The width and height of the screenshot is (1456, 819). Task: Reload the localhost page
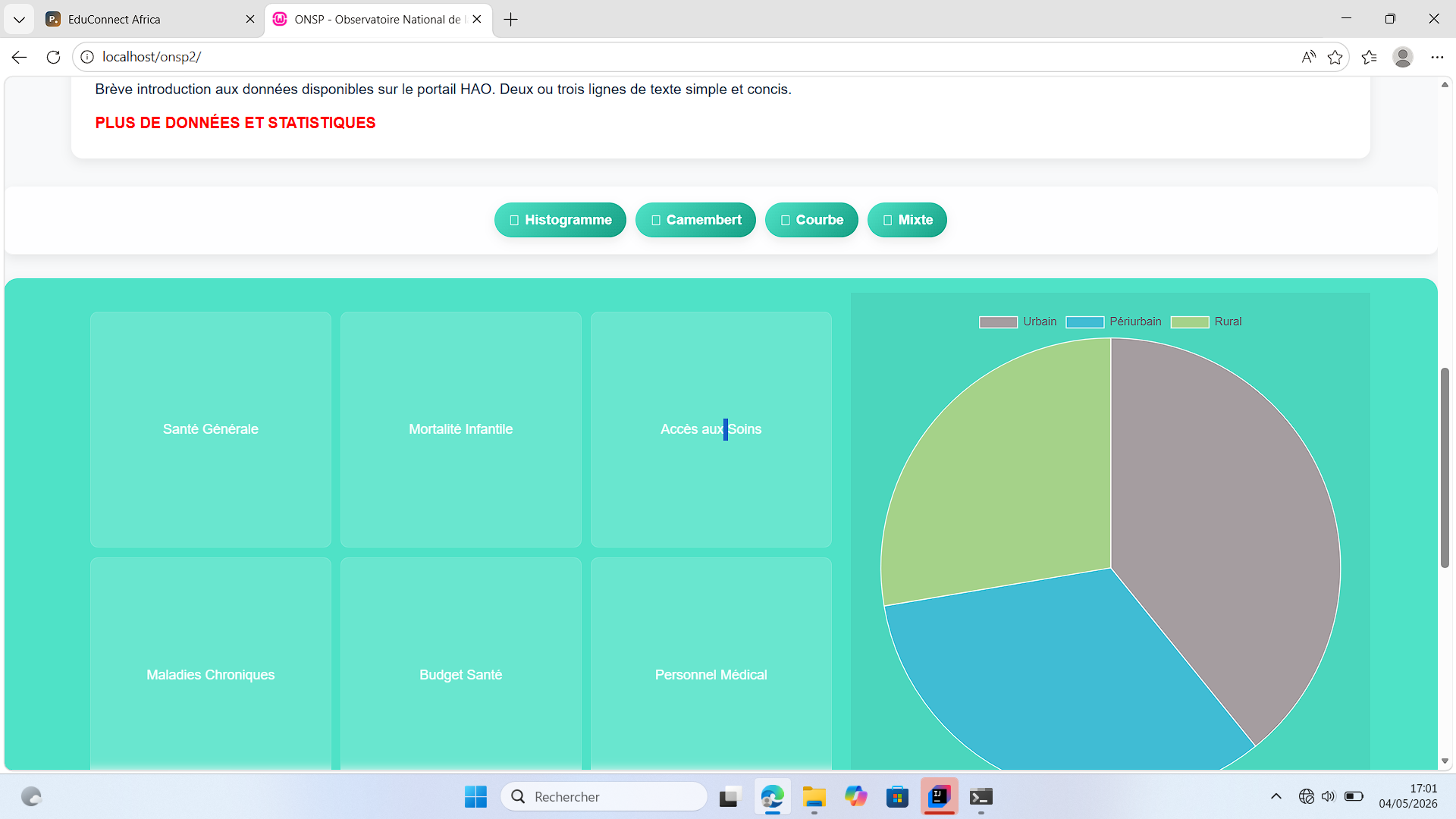click(53, 57)
